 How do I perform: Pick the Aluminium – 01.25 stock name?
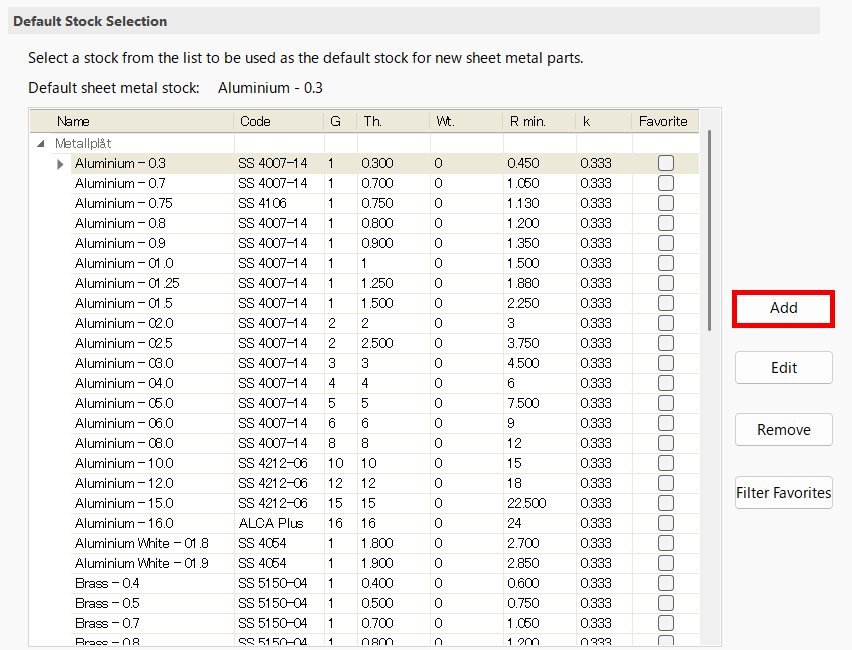tap(127, 283)
